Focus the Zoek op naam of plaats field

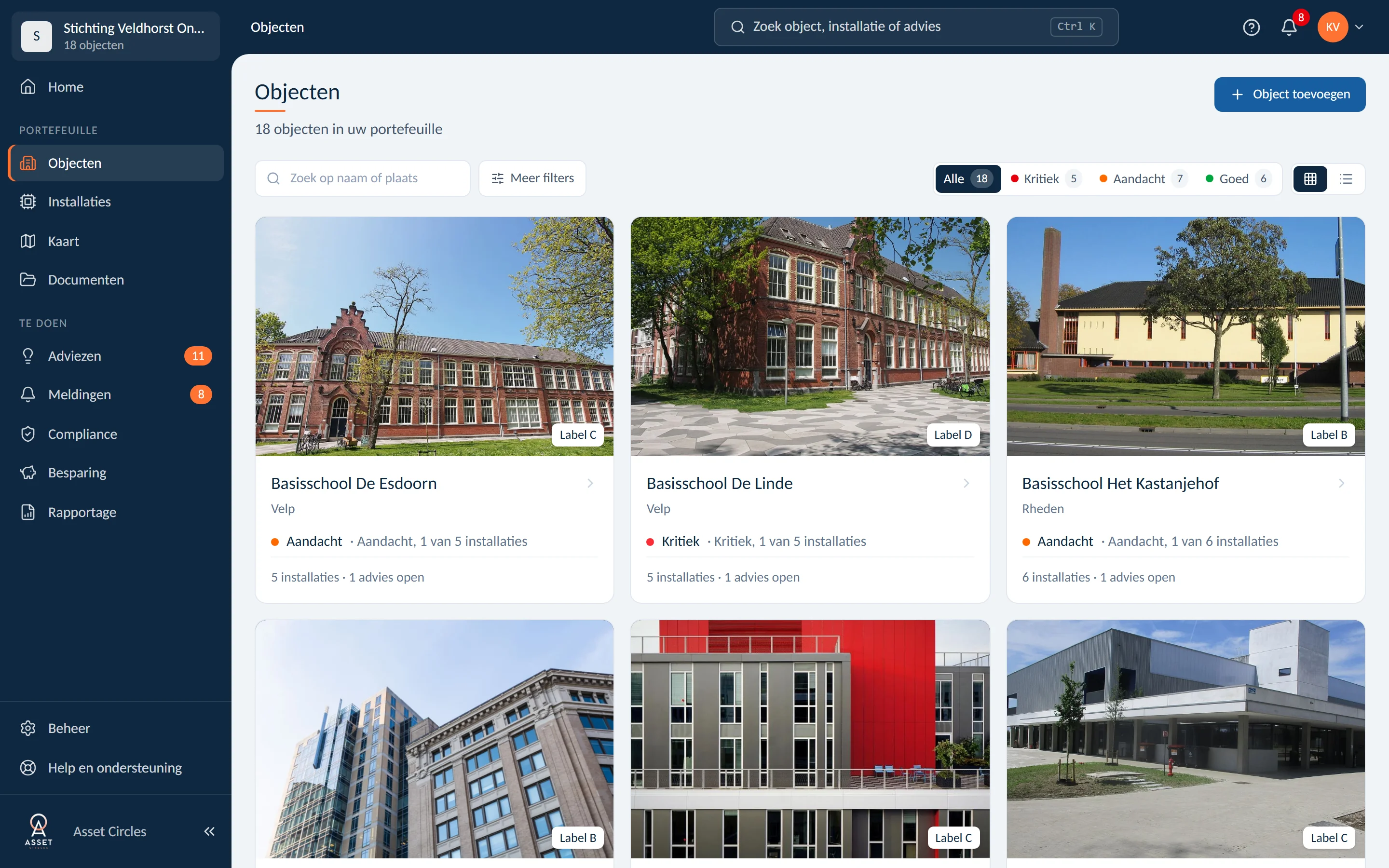pyautogui.click(x=363, y=178)
